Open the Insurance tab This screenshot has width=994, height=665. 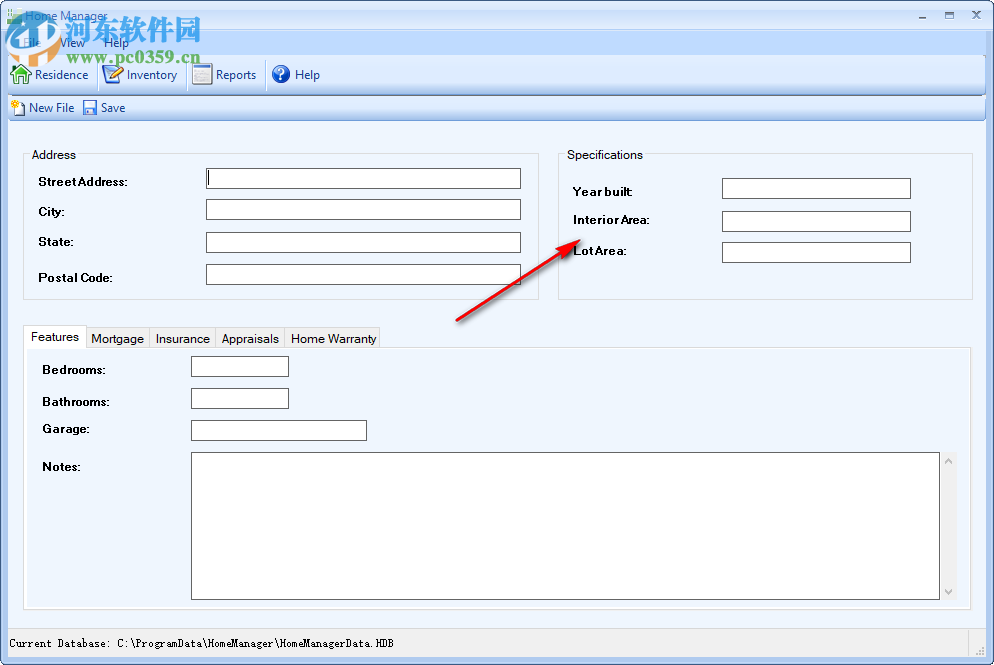[182, 338]
